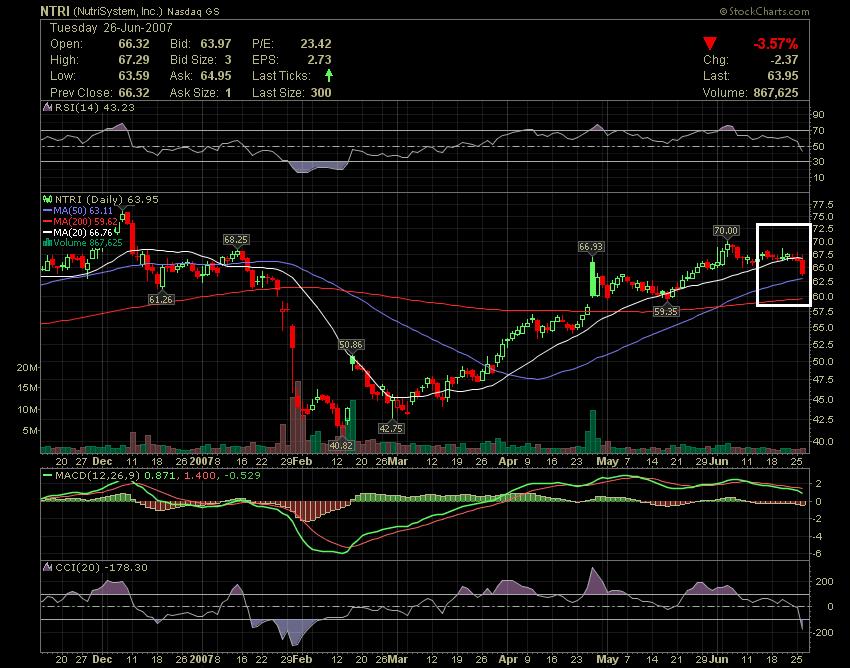Image resolution: width=850 pixels, height=668 pixels.
Task: Click the candlestick icon before NTRI (Daily)
Action: coord(48,200)
